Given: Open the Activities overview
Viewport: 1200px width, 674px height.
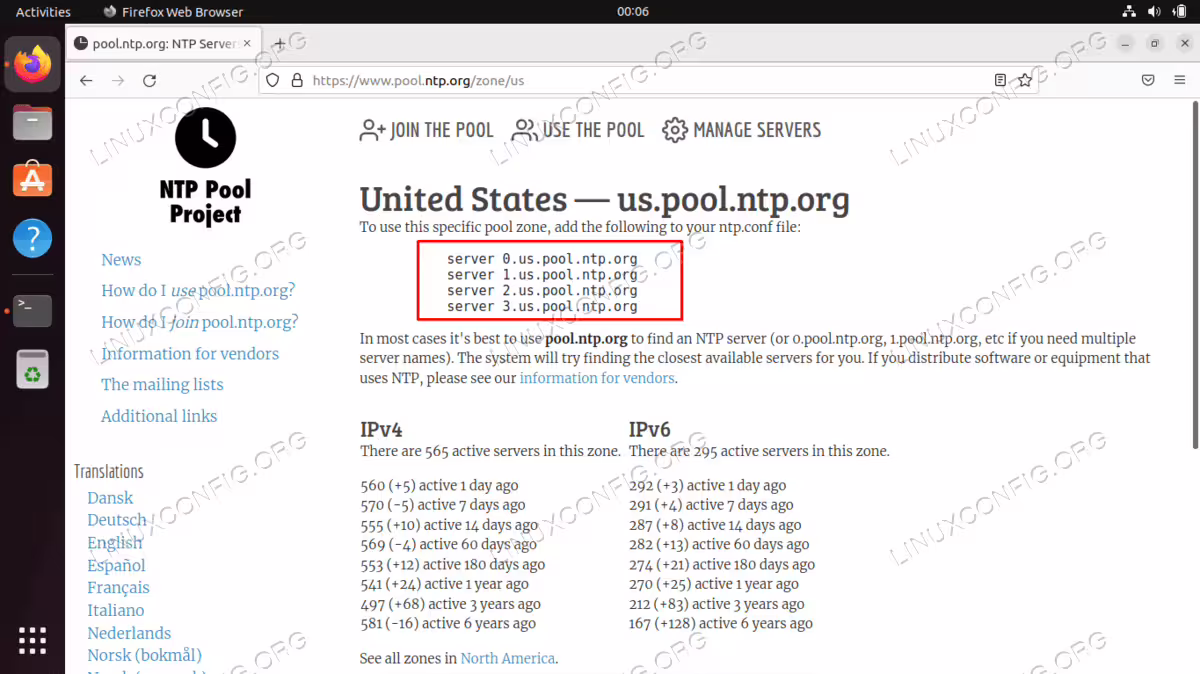Looking at the screenshot, I should point(43,12).
